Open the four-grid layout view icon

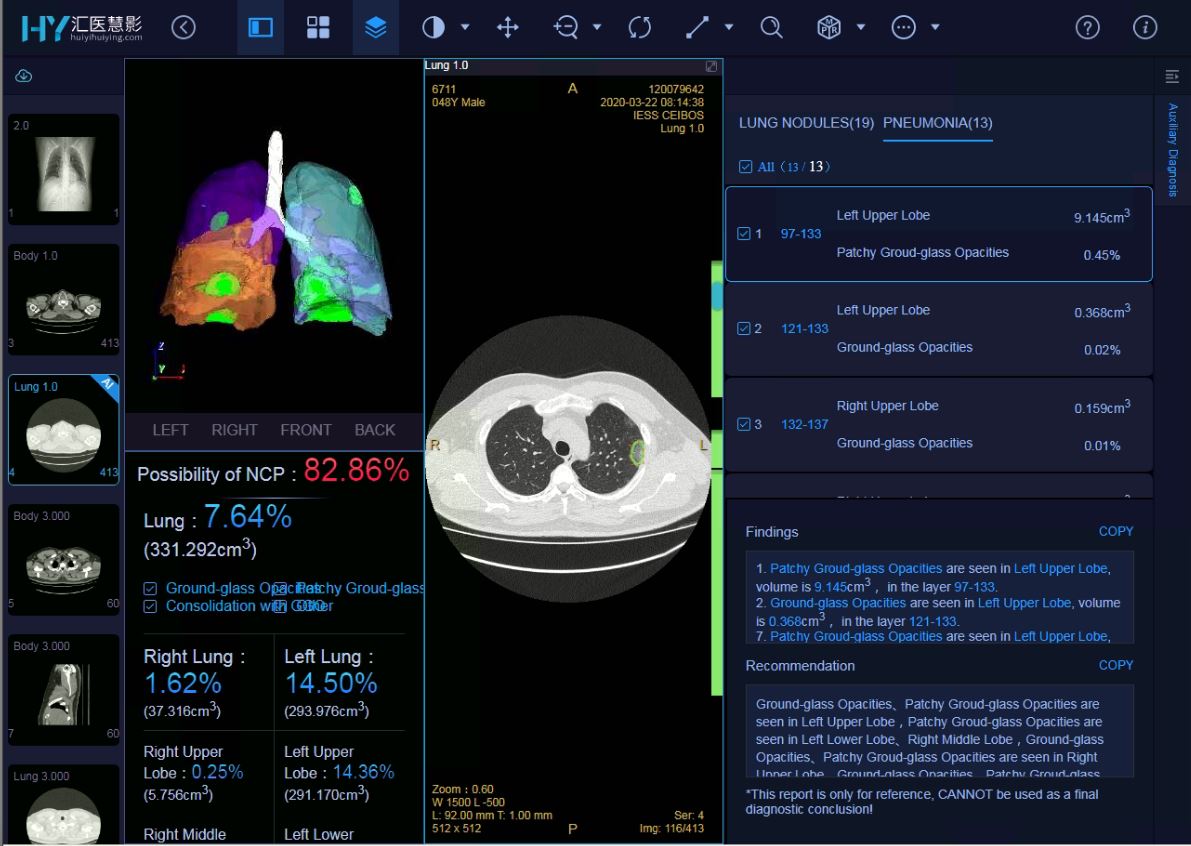click(x=317, y=27)
